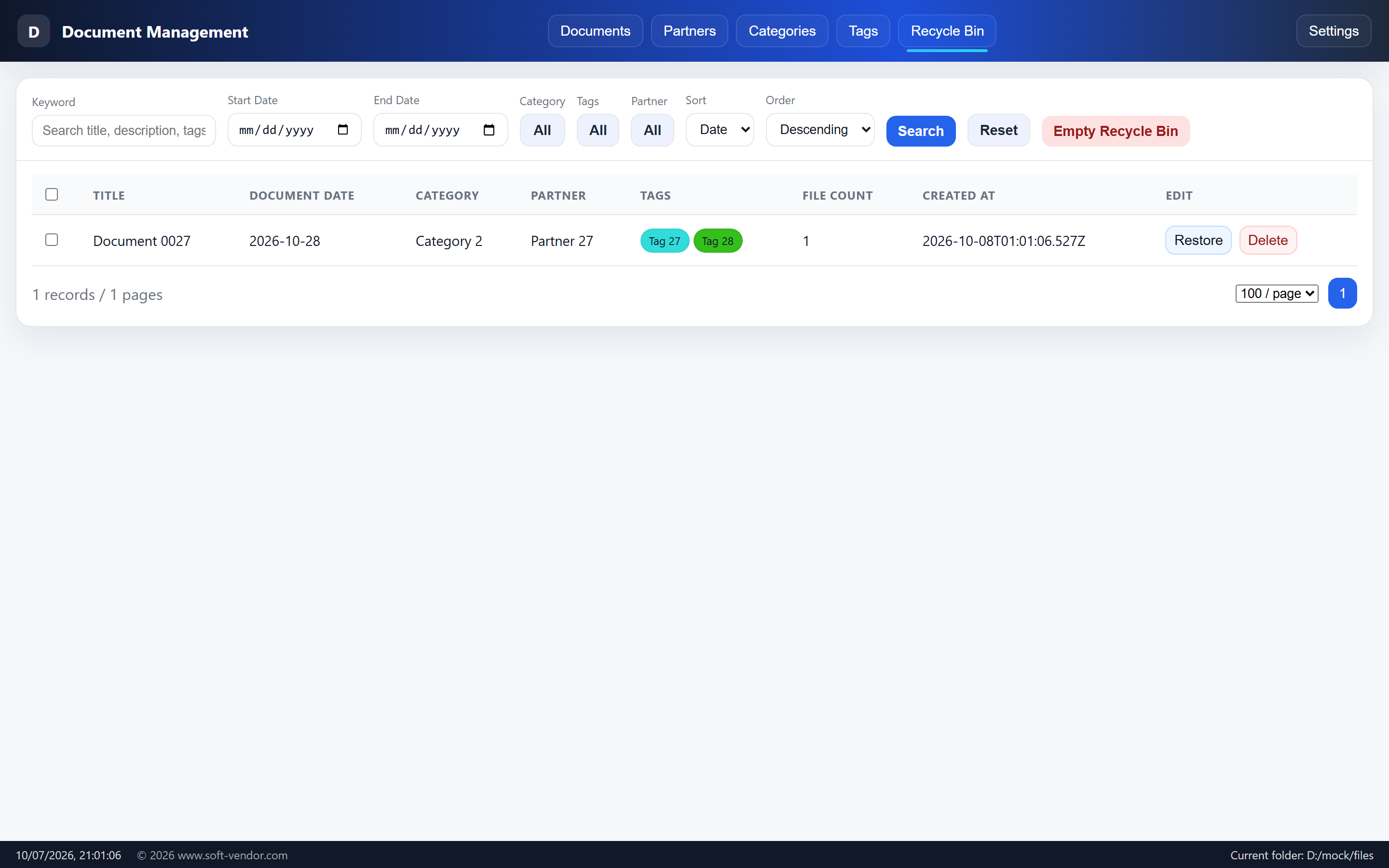Delete Document 0027 permanently
1389x868 pixels.
pos(1268,240)
